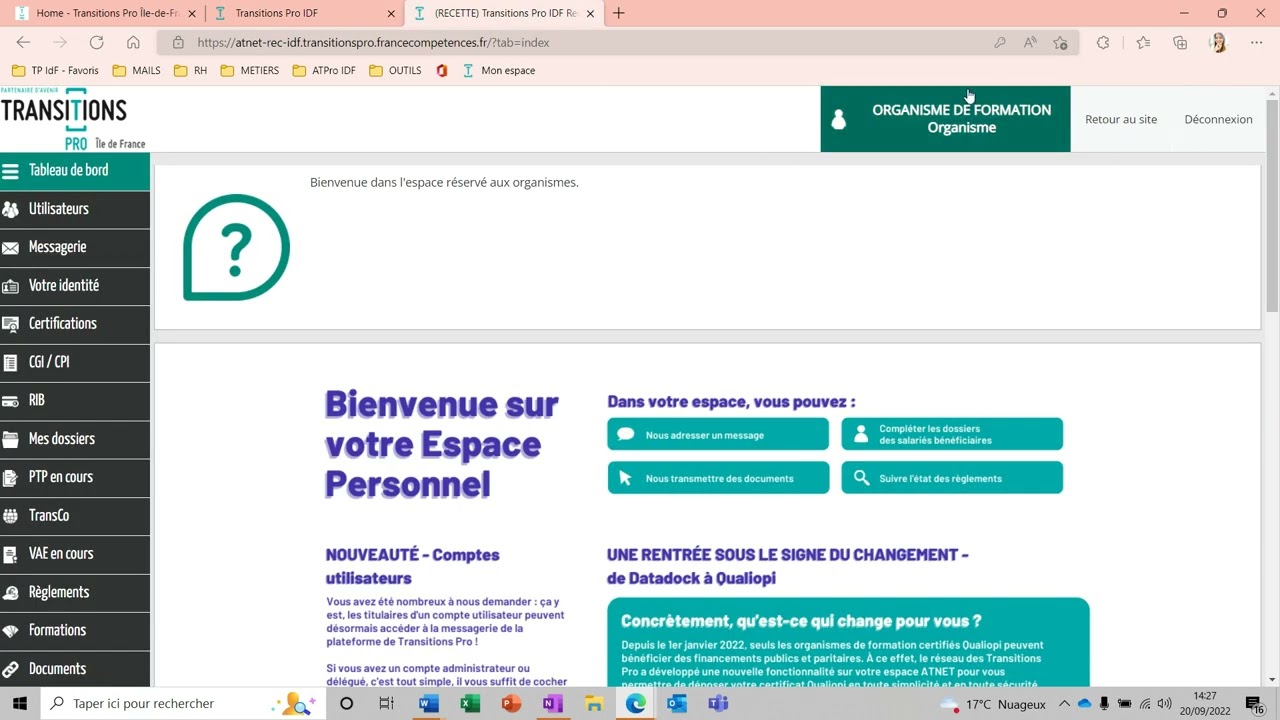Click the RIB credit card icon
1280x720 pixels.
(11, 401)
